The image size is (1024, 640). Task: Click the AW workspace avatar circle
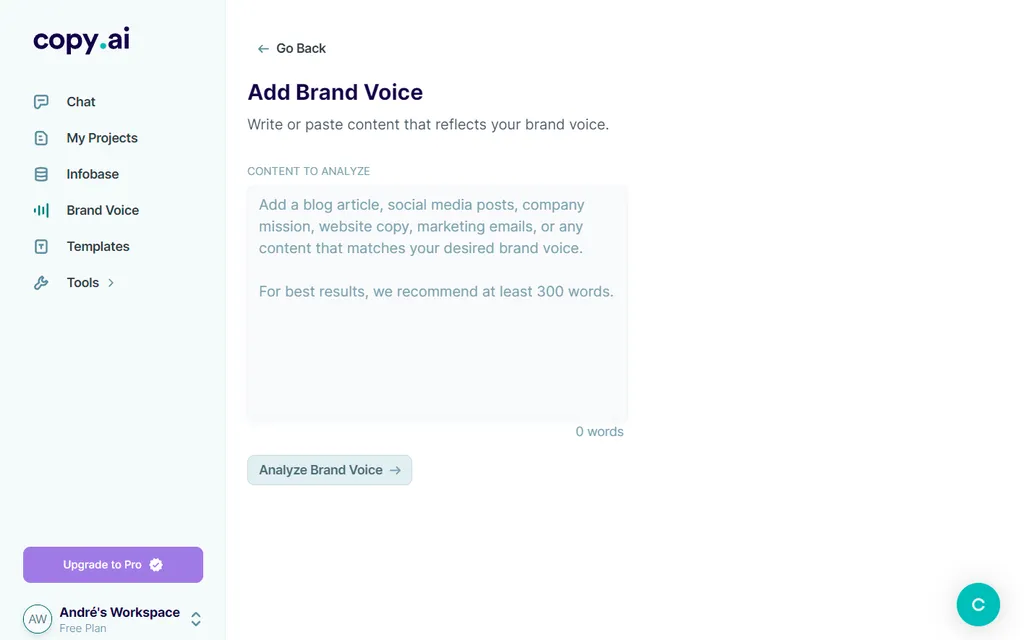[37, 618]
